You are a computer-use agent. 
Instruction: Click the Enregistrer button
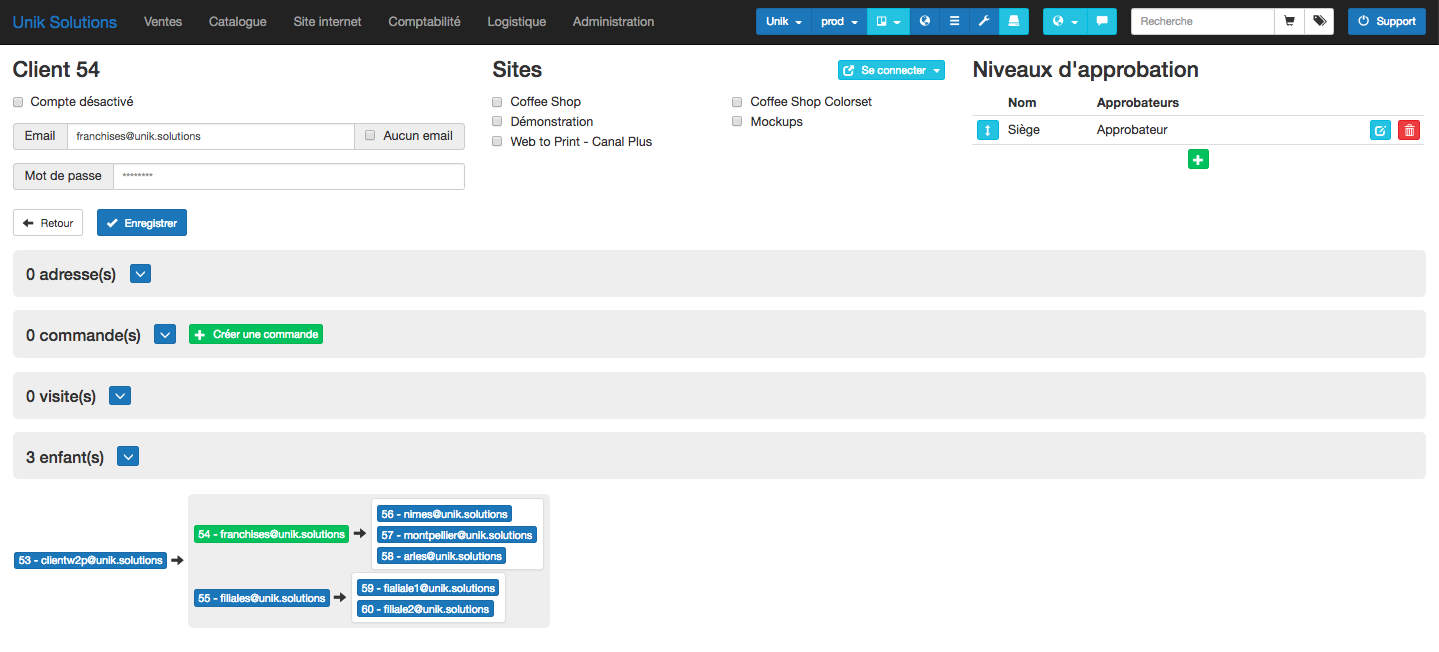click(142, 223)
